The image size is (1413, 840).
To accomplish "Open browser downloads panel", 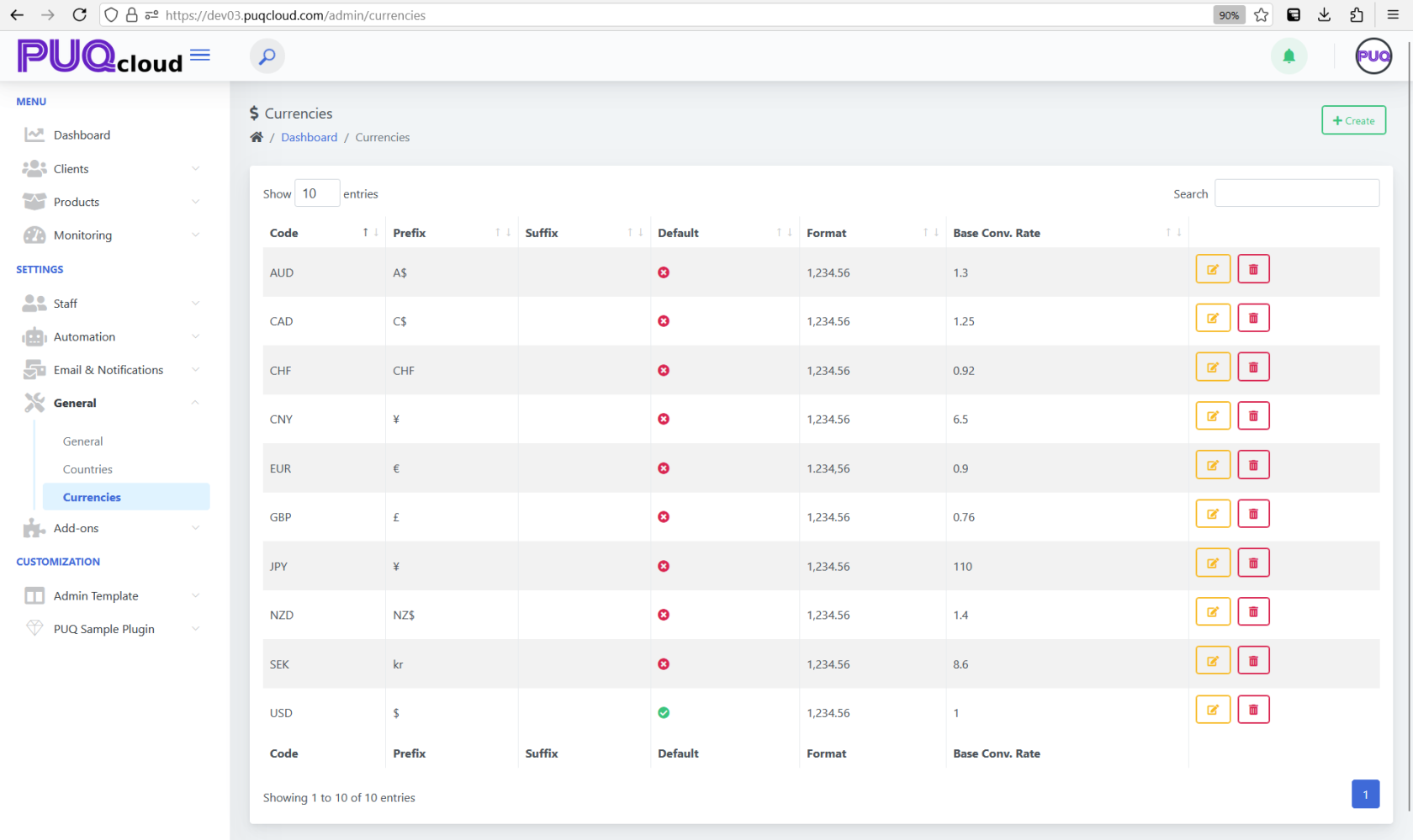I will pyautogui.click(x=1325, y=15).
